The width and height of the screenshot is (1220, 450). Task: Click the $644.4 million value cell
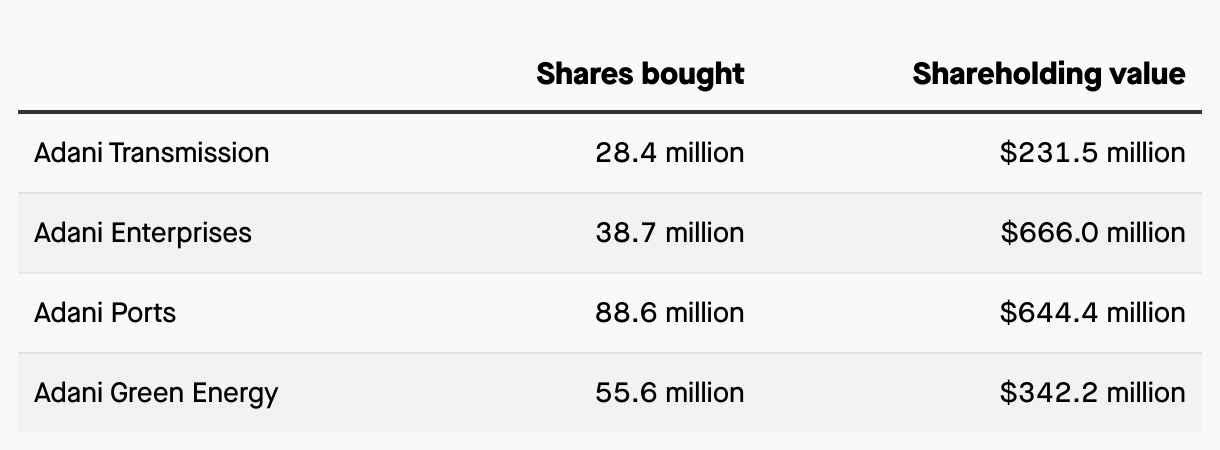coord(1092,313)
